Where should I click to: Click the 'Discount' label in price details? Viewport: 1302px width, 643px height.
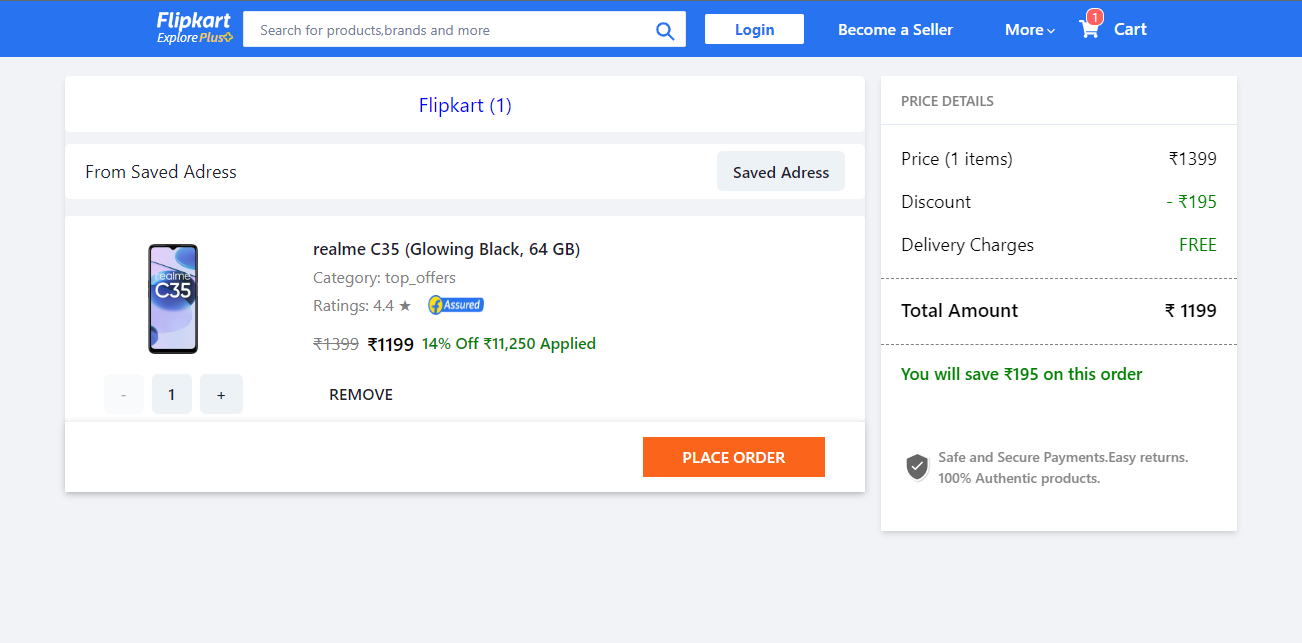936,202
